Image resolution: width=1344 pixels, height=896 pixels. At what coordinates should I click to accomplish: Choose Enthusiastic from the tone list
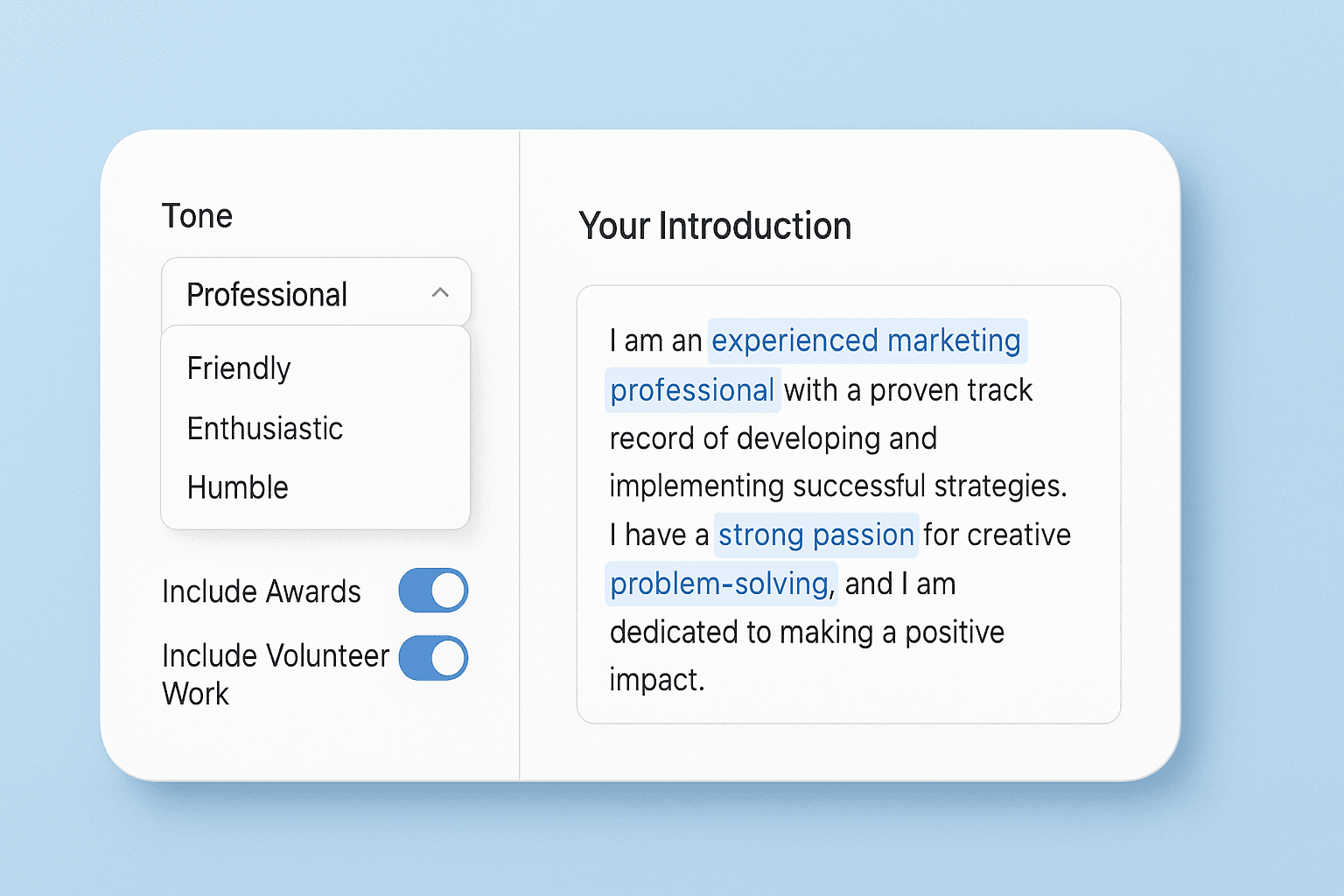click(265, 429)
